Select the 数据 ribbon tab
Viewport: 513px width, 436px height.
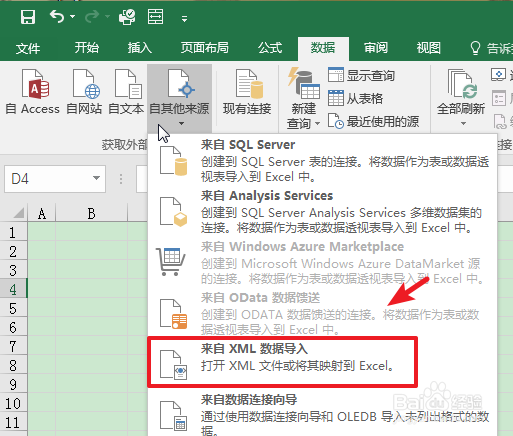pos(323,48)
